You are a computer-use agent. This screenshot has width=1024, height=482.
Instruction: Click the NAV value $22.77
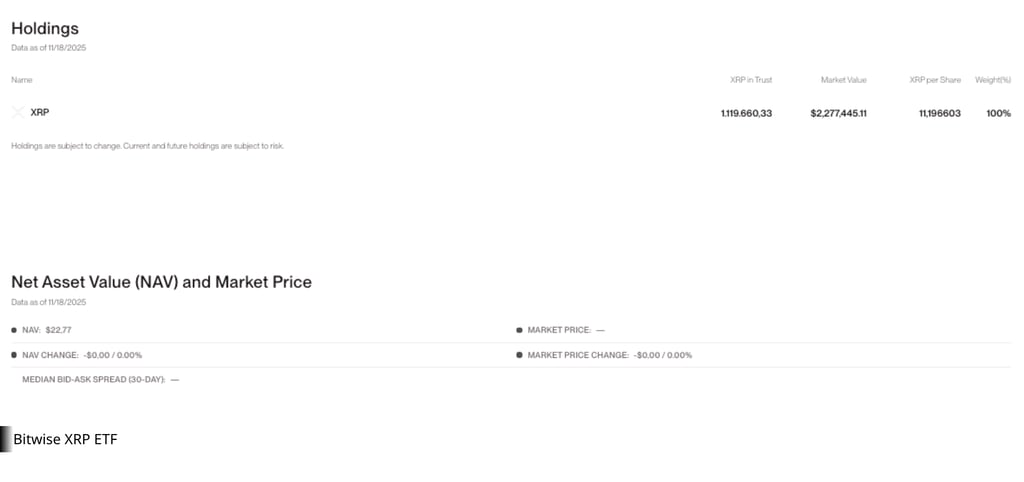[59, 330]
